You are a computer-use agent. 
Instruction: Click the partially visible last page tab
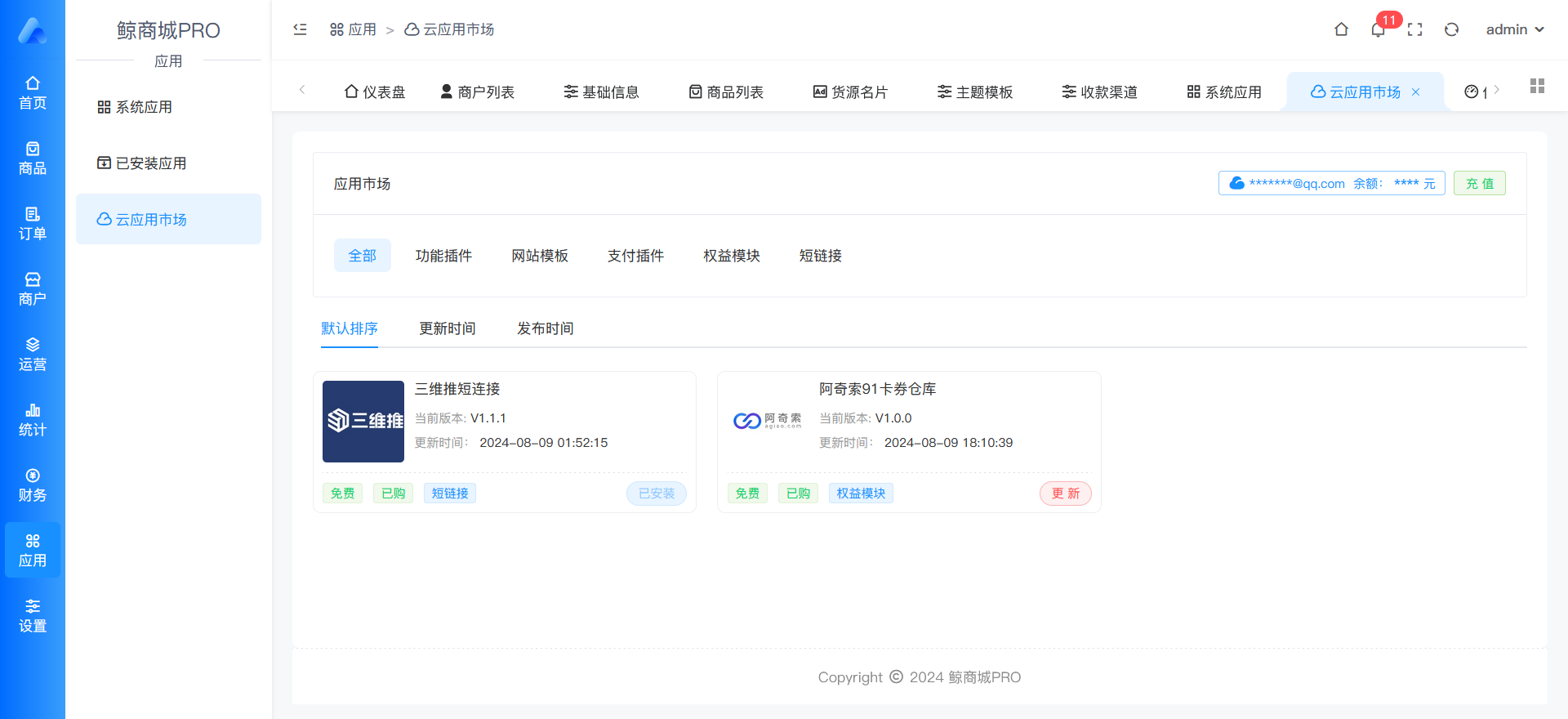(1475, 92)
